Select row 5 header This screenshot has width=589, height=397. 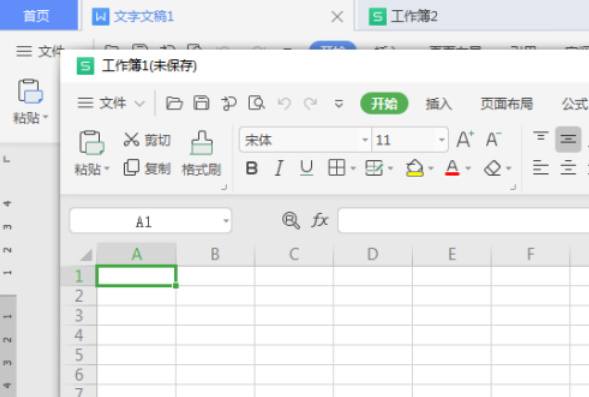point(79,355)
